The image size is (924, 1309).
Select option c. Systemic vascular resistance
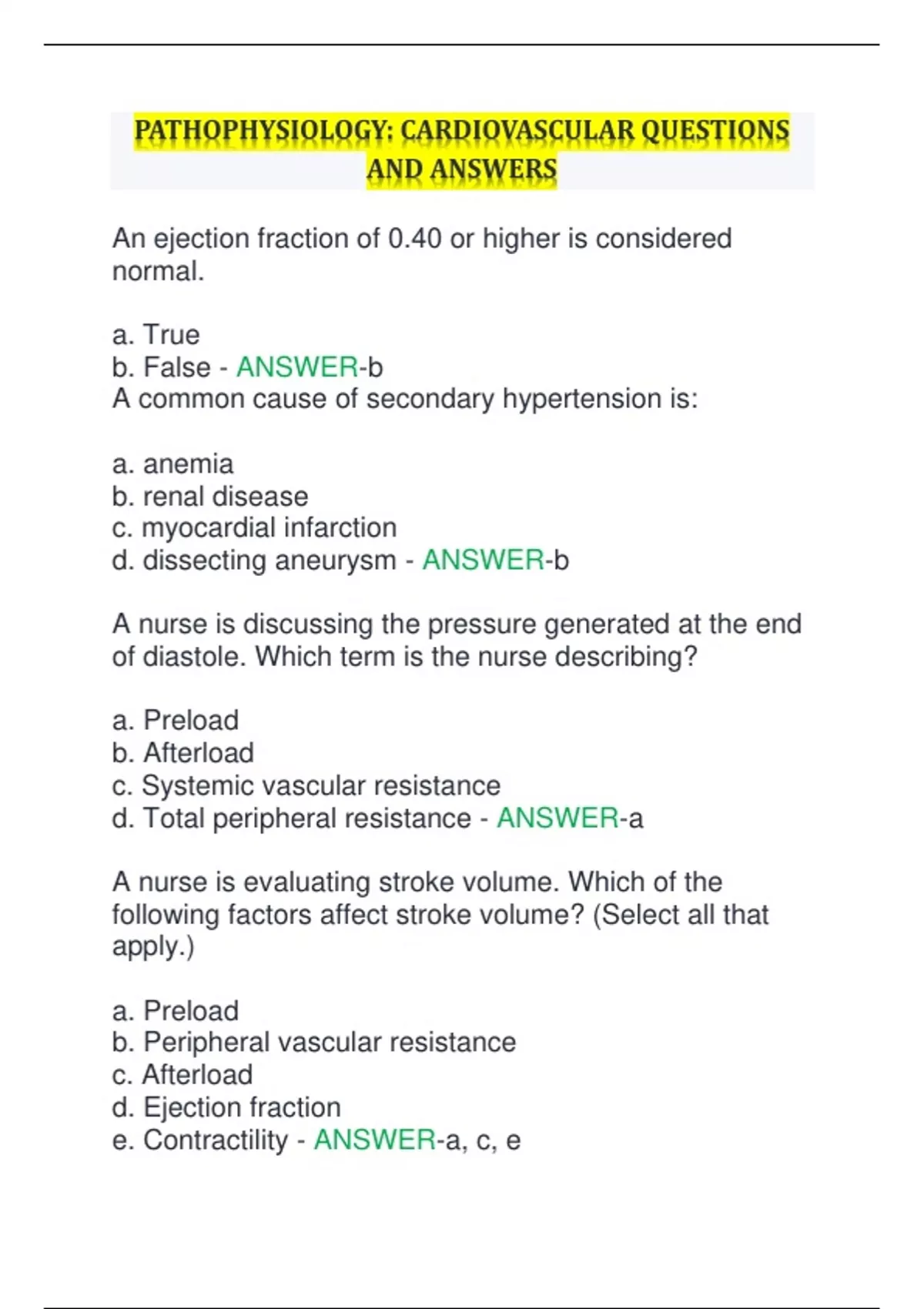coord(306,786)
